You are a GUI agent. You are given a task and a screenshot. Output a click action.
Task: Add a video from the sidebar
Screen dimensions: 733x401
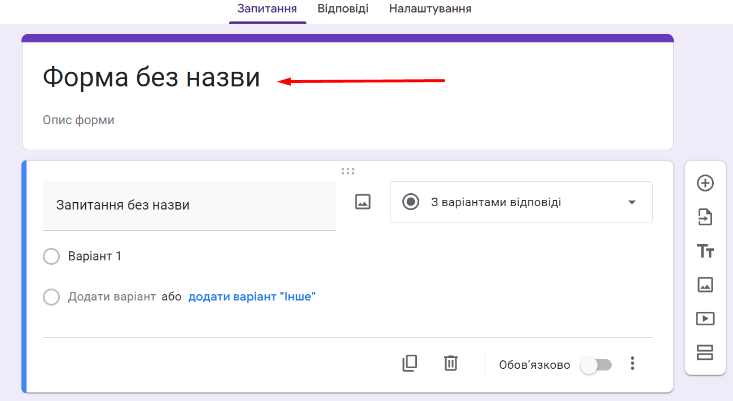click(x=705, y=319)
